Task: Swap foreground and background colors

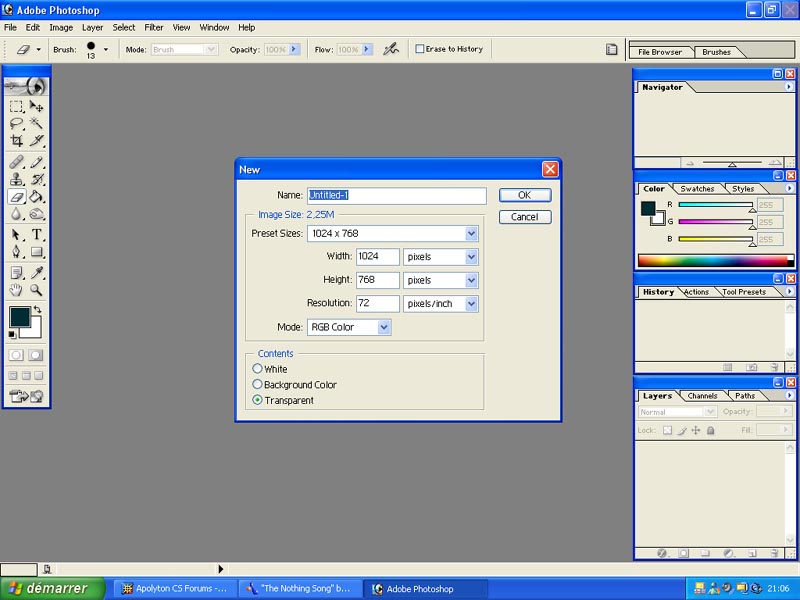Action: (37, 310)
